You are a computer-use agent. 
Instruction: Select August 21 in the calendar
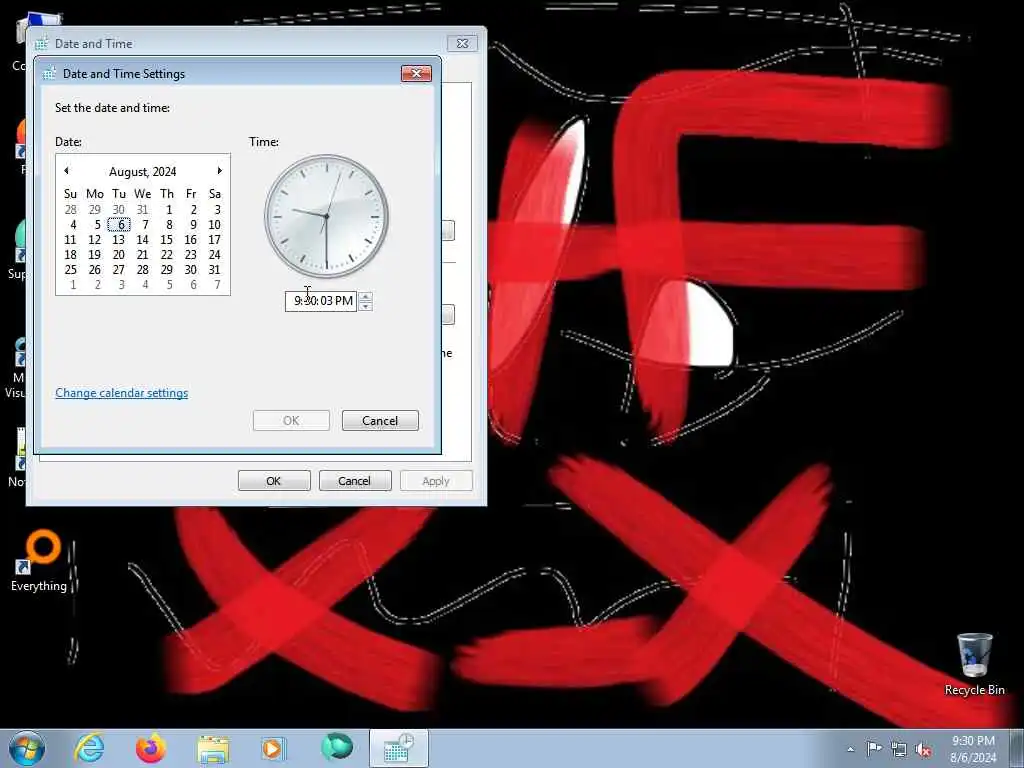142,255
